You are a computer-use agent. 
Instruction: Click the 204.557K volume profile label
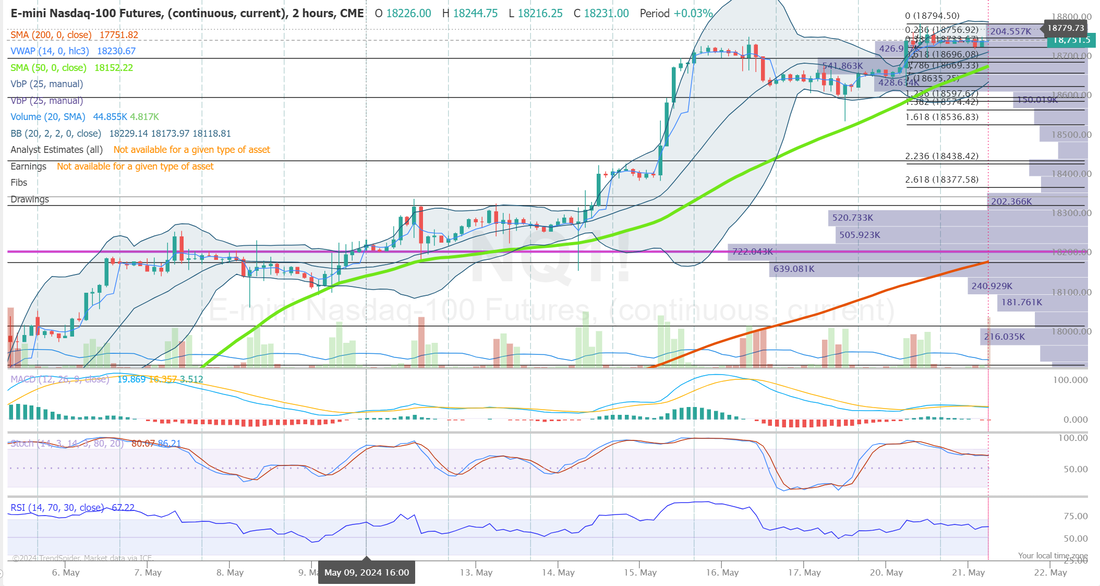pos(1011,32)
